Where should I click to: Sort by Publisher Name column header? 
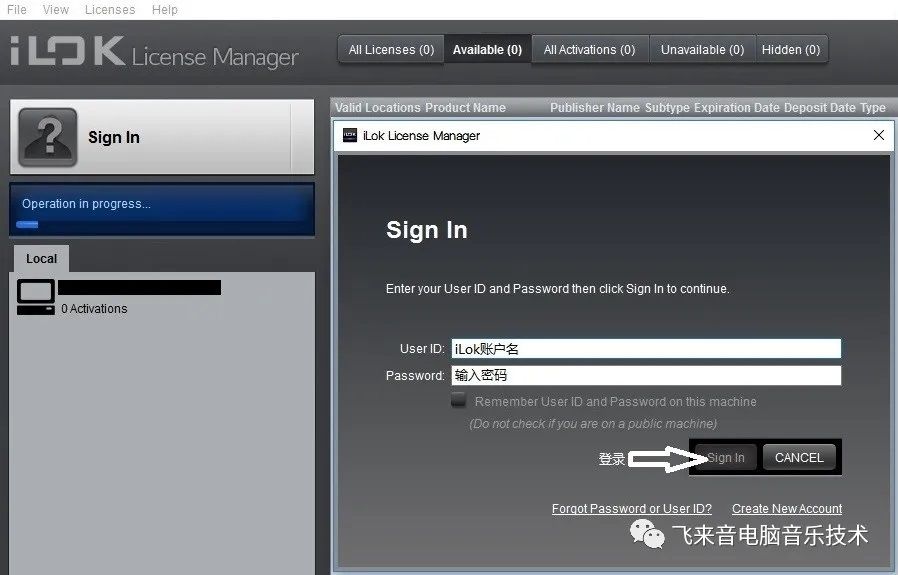594,108
